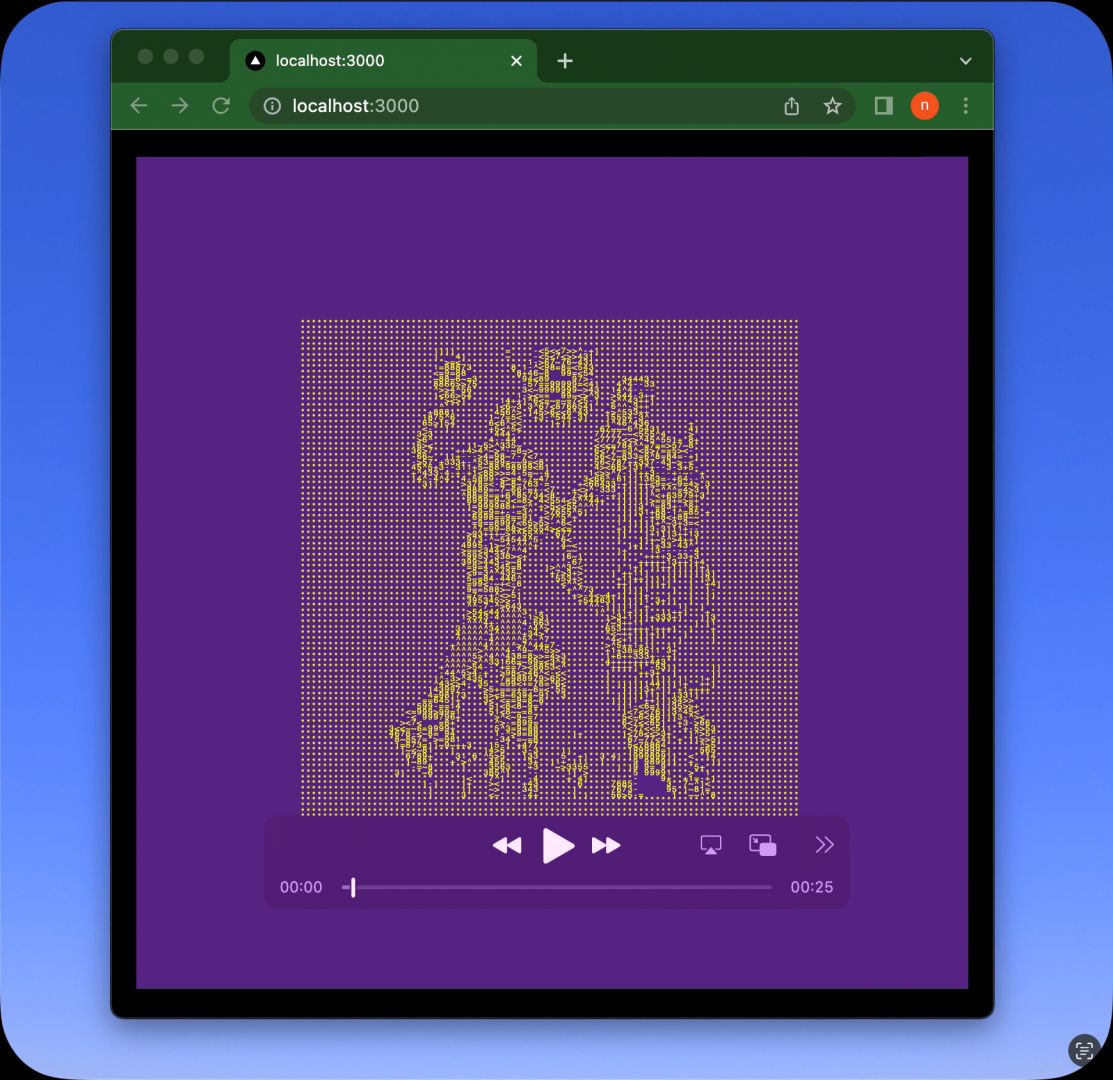Open Chrome three-dot options menu
This screenshot has height=1080, width=1113.
965,106
